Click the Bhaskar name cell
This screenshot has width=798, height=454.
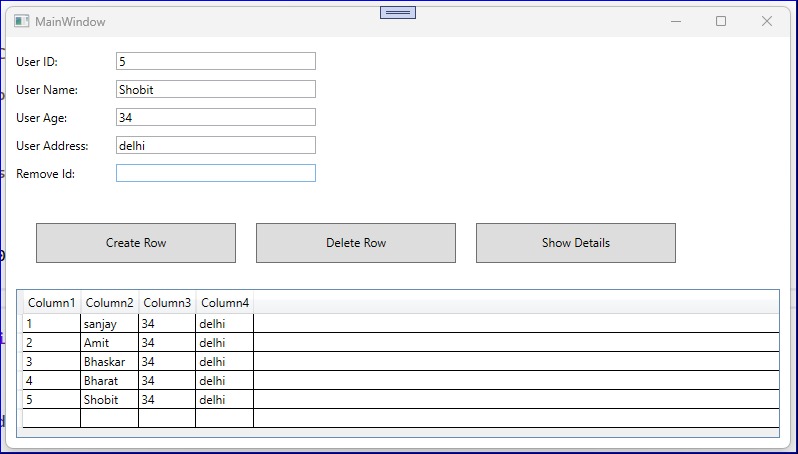[x=104, y=362]
